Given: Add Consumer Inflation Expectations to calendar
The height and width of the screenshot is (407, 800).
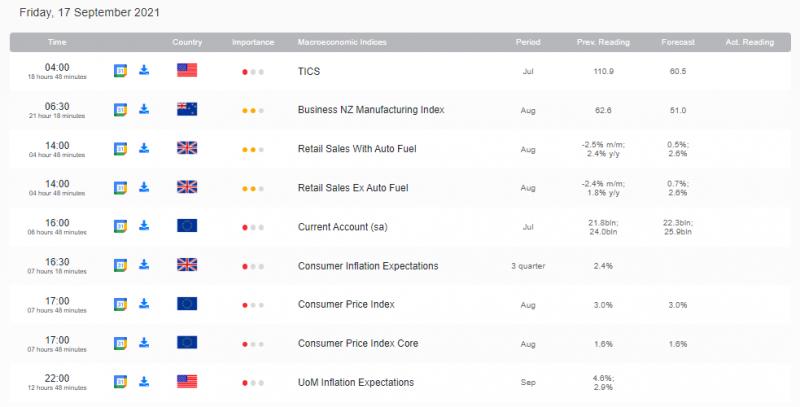Looking at the screenshot, I should pos(120,265).
